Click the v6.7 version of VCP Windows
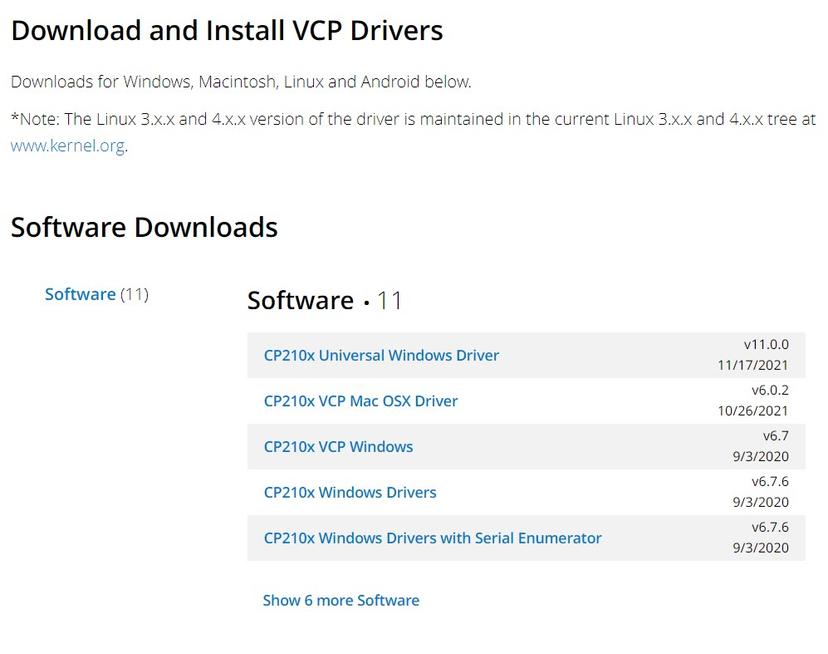This screenshot has height=654, width=828. tap(775, 436)
